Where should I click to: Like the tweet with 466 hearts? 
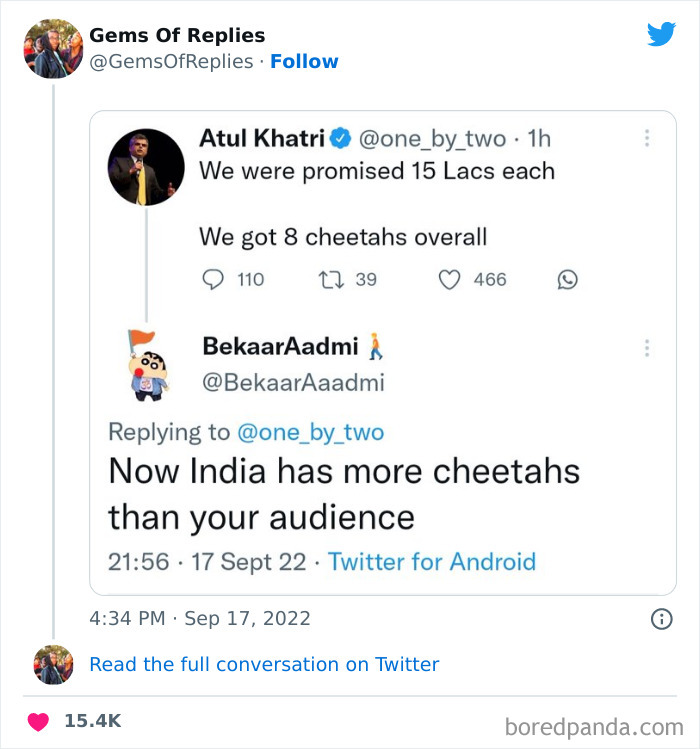[450, 280]
